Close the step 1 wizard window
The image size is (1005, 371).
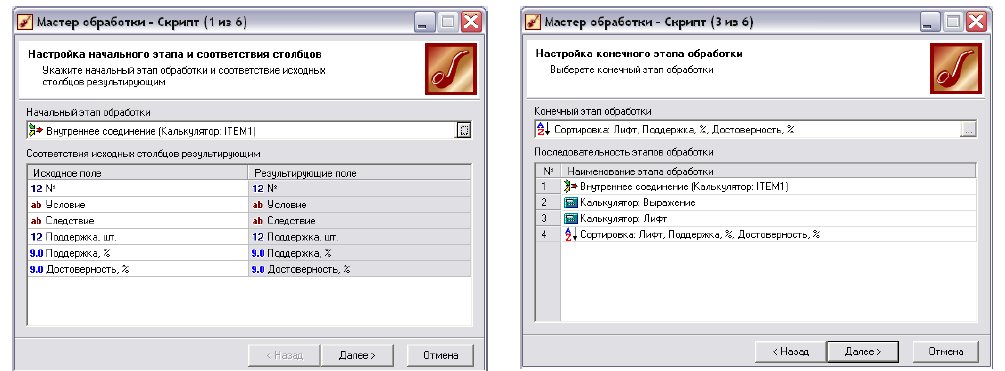pyautogui.click(x=471, y=22)
